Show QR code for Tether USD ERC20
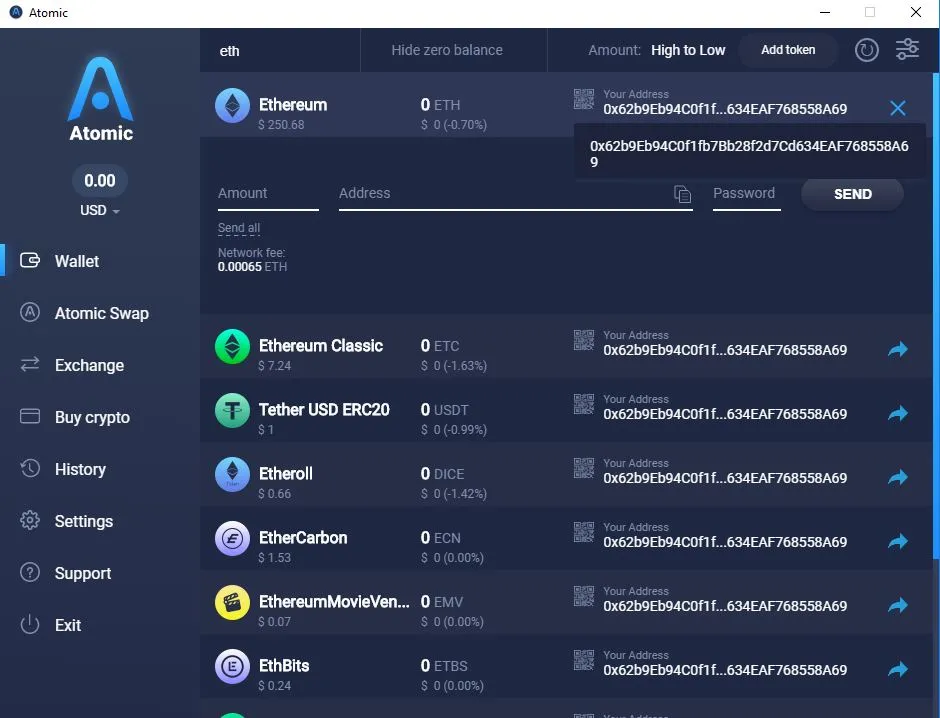 pos(583,405)
